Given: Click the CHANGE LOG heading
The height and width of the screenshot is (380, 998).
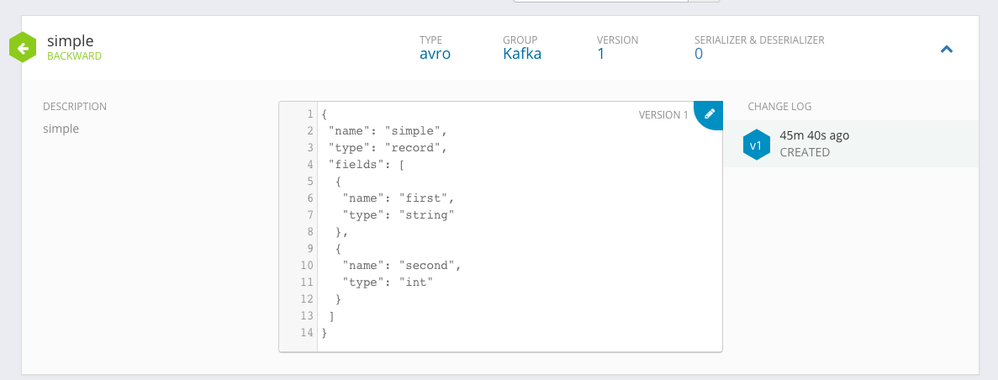Looking at the screenshot, I should [780, 106].
